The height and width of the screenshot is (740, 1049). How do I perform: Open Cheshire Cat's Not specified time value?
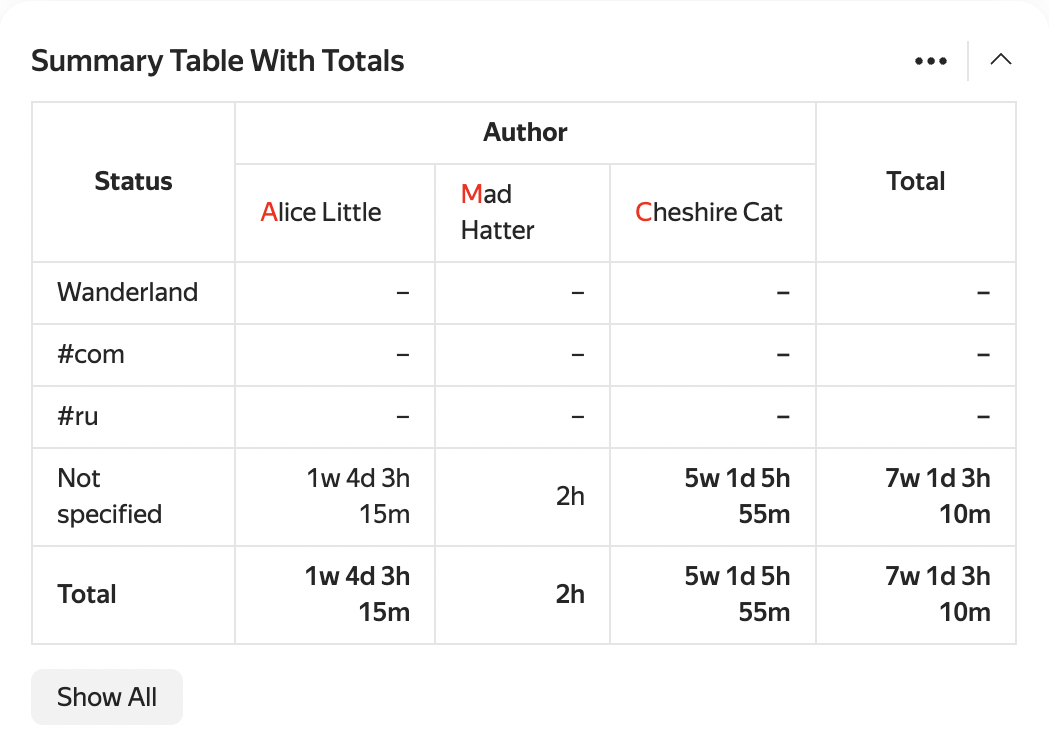tap(737, 496)
